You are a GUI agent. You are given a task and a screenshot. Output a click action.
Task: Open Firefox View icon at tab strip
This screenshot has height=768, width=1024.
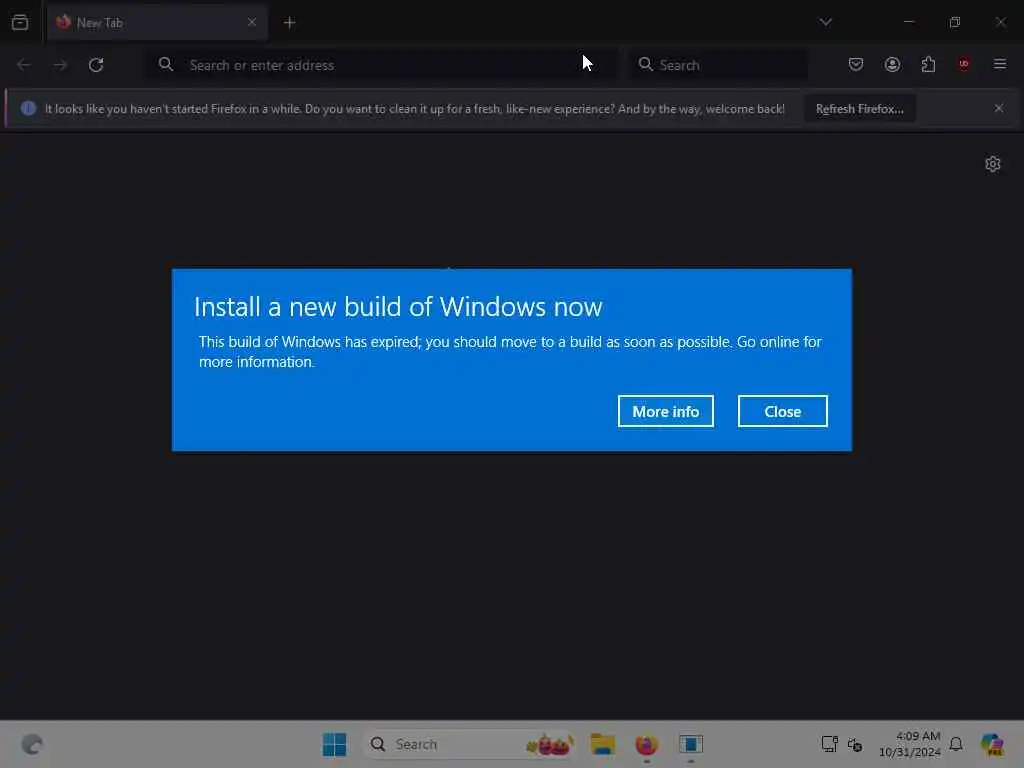[20, 22]
